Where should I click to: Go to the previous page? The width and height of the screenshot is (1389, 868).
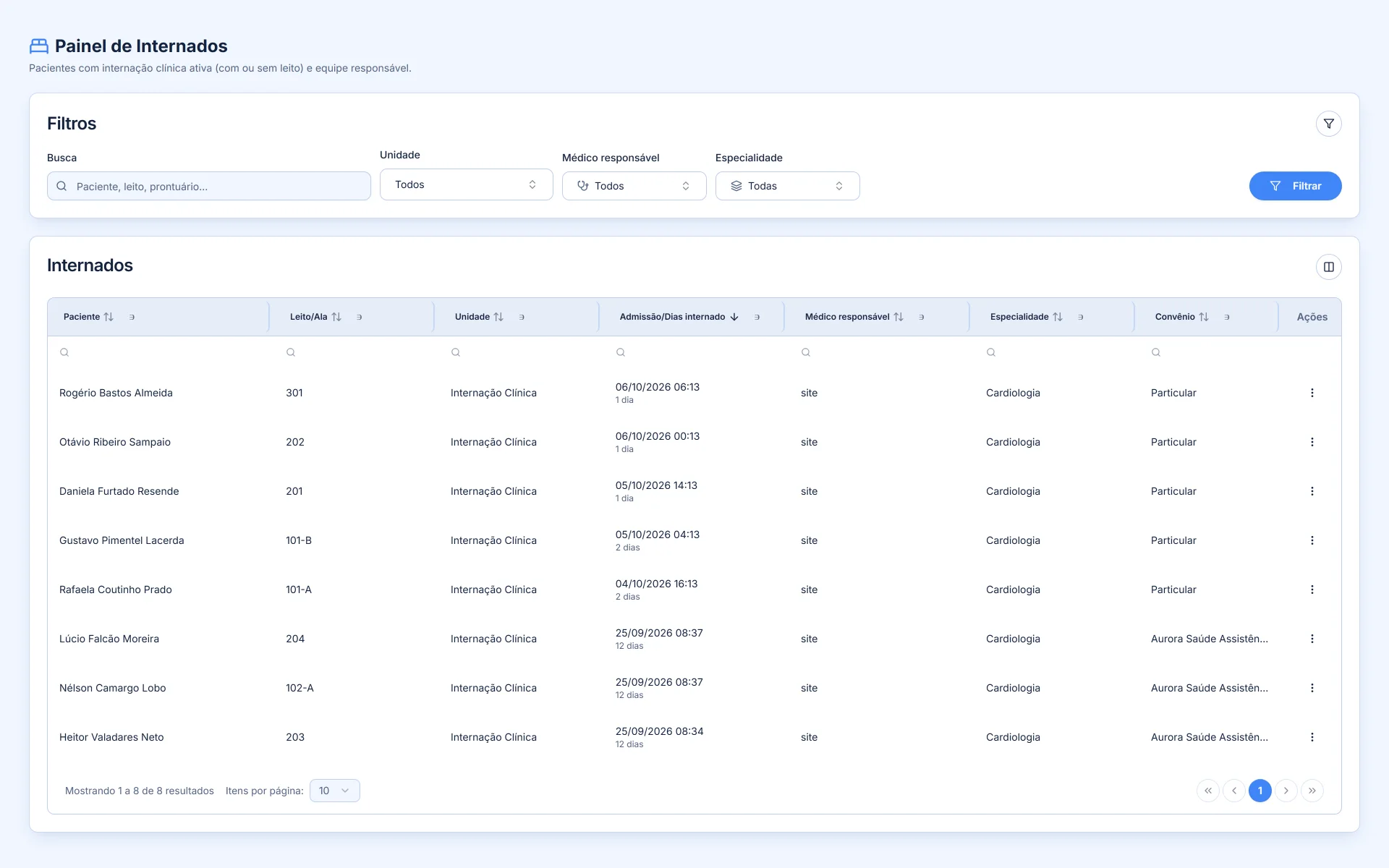tap(1233, 791)
